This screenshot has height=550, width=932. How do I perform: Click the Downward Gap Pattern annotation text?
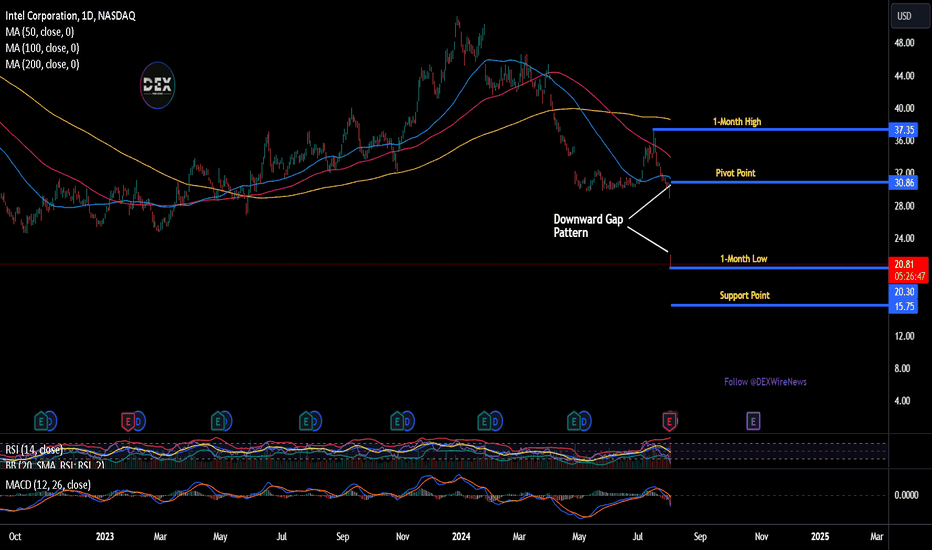click(588, 226)
